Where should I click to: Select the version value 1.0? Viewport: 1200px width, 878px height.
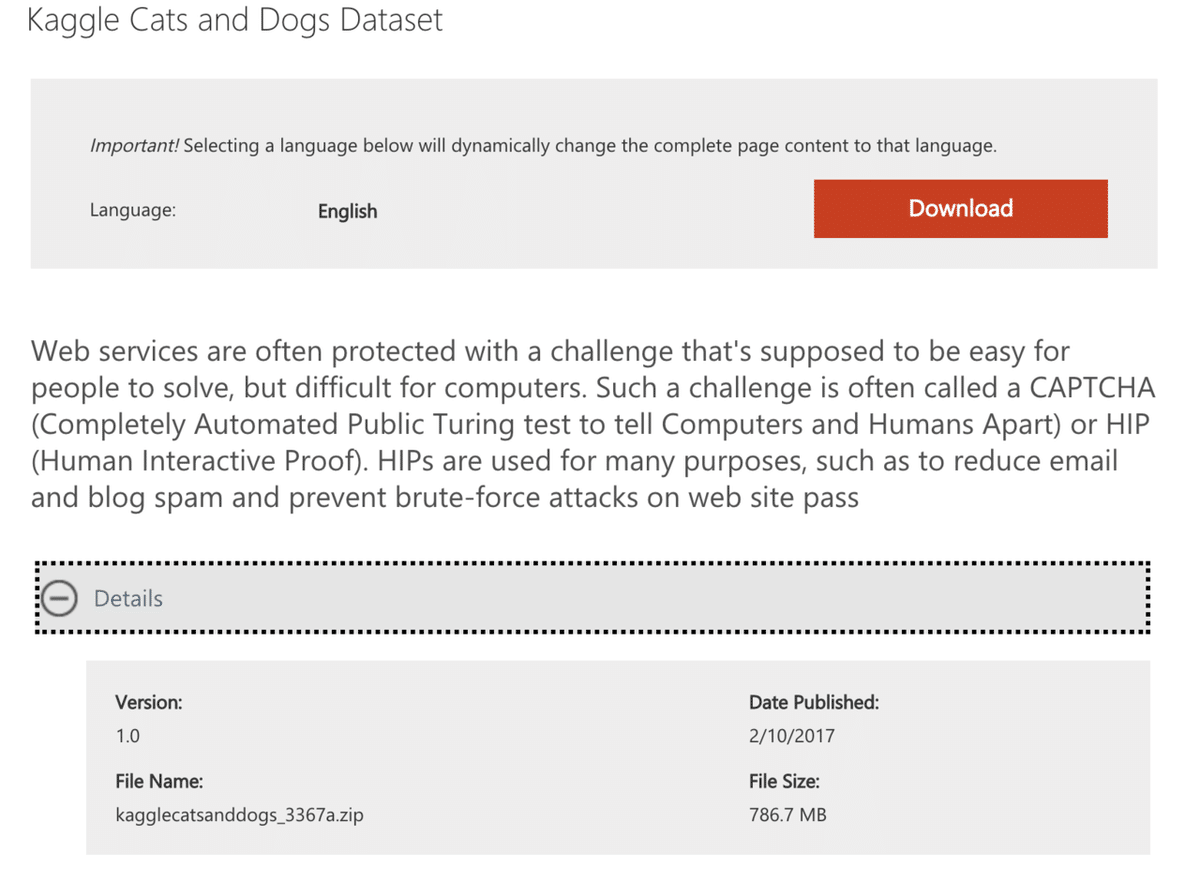click(x=128, y=736)
